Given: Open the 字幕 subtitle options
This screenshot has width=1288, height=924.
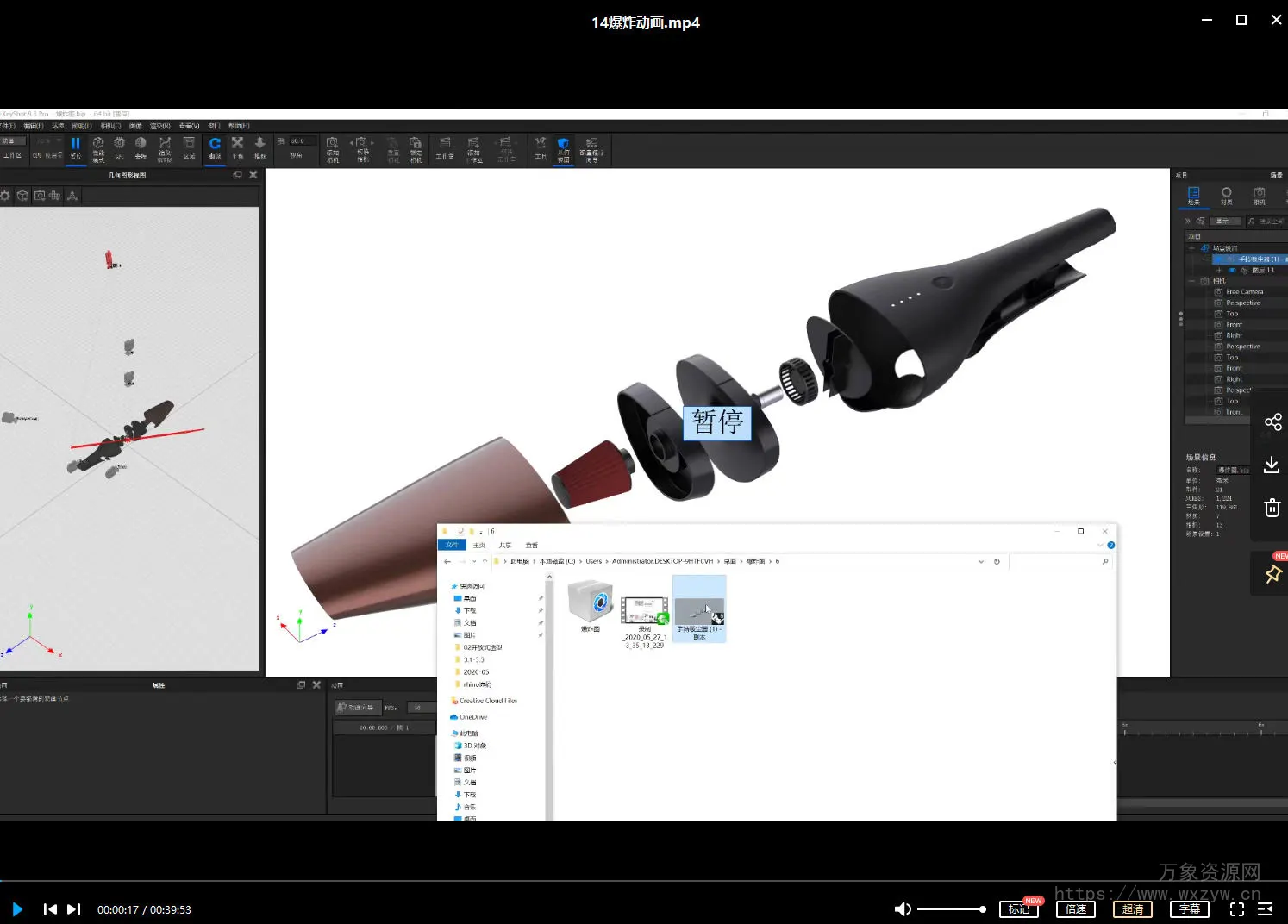Looking at the screenshot, I should pyautogui.click(x=1189, y=909).
